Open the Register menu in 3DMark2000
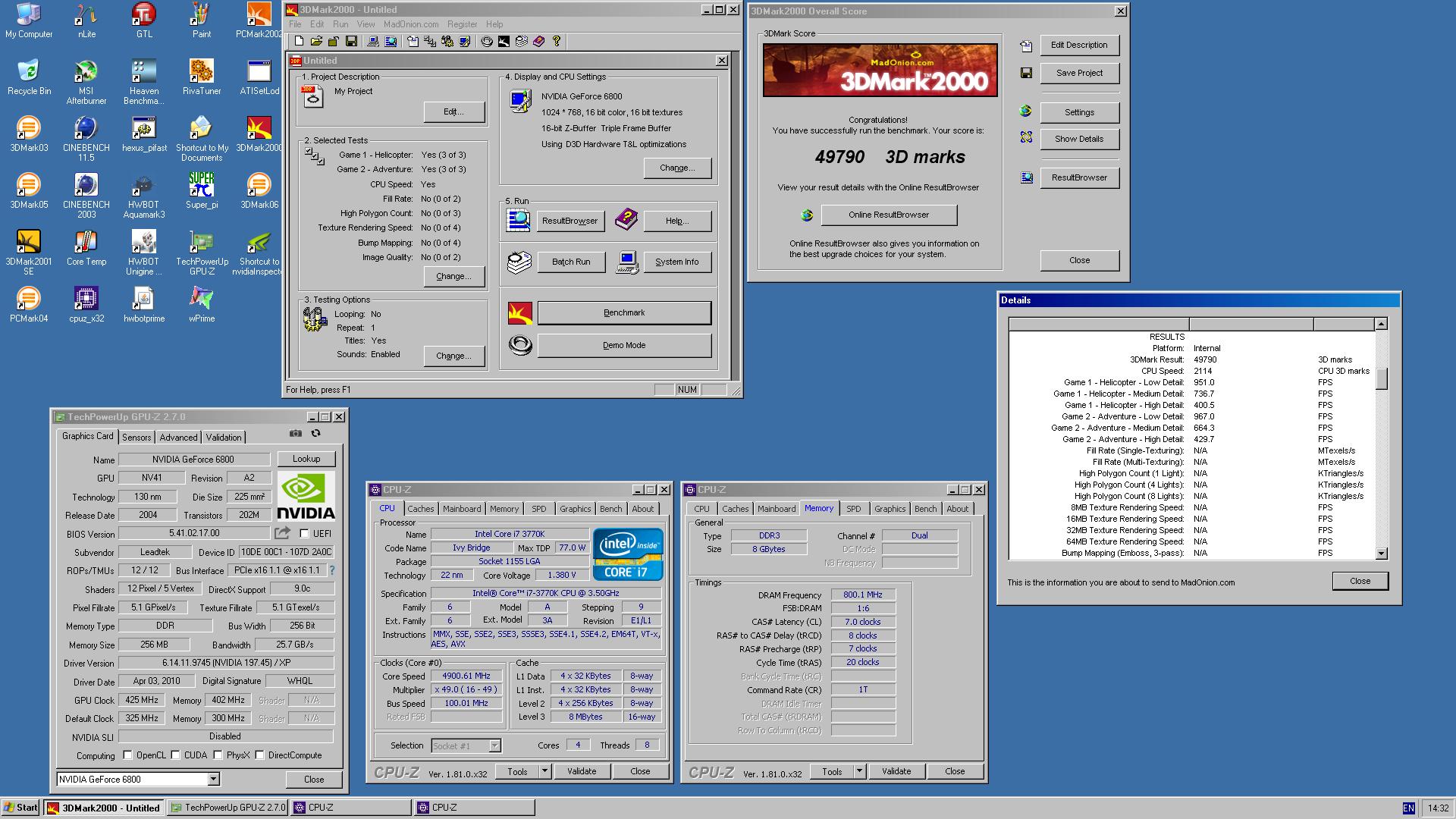The image size is (1456, 819). (x=463, y=24)
